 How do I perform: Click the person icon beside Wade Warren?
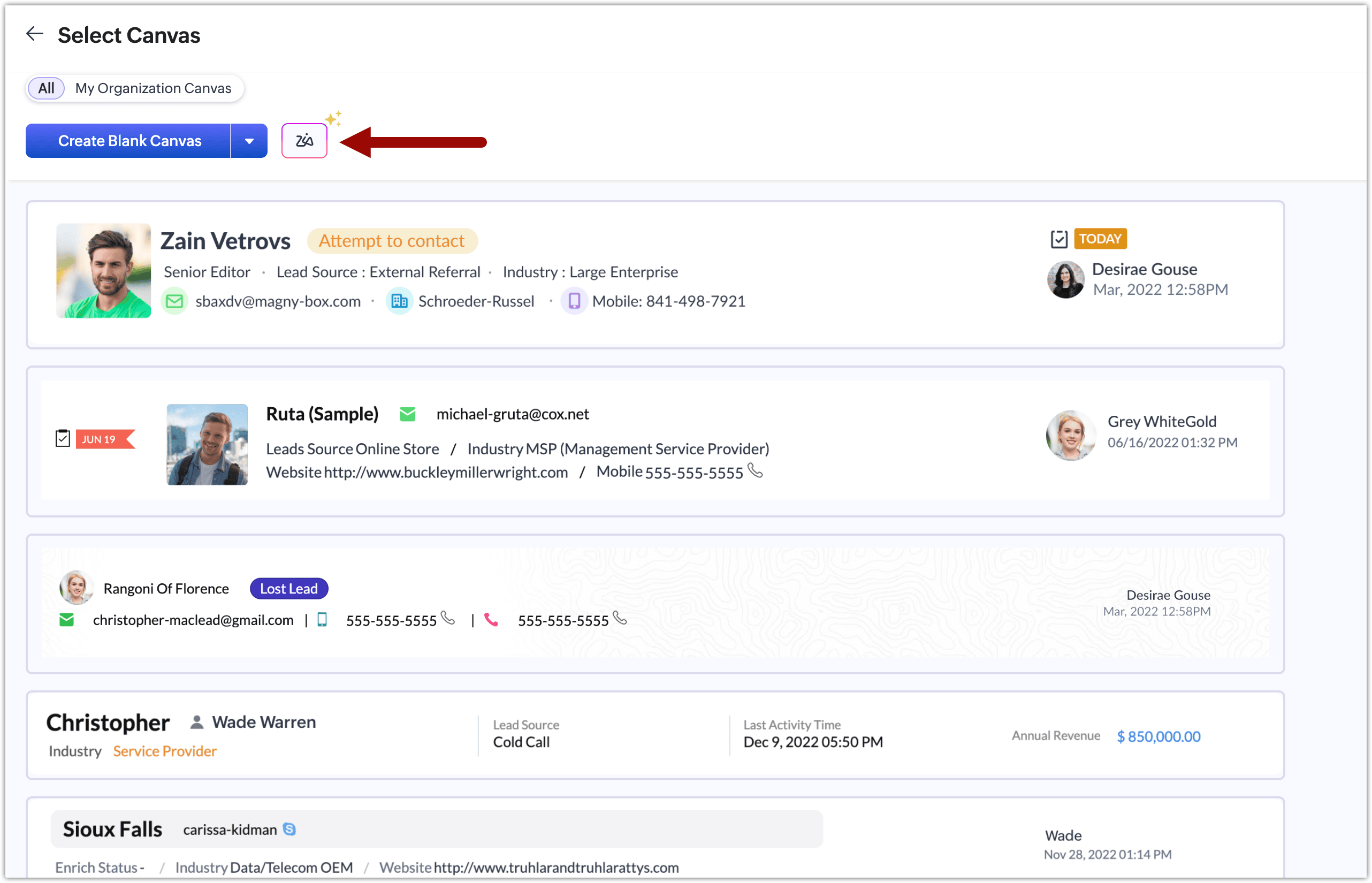tap(197, 722)
